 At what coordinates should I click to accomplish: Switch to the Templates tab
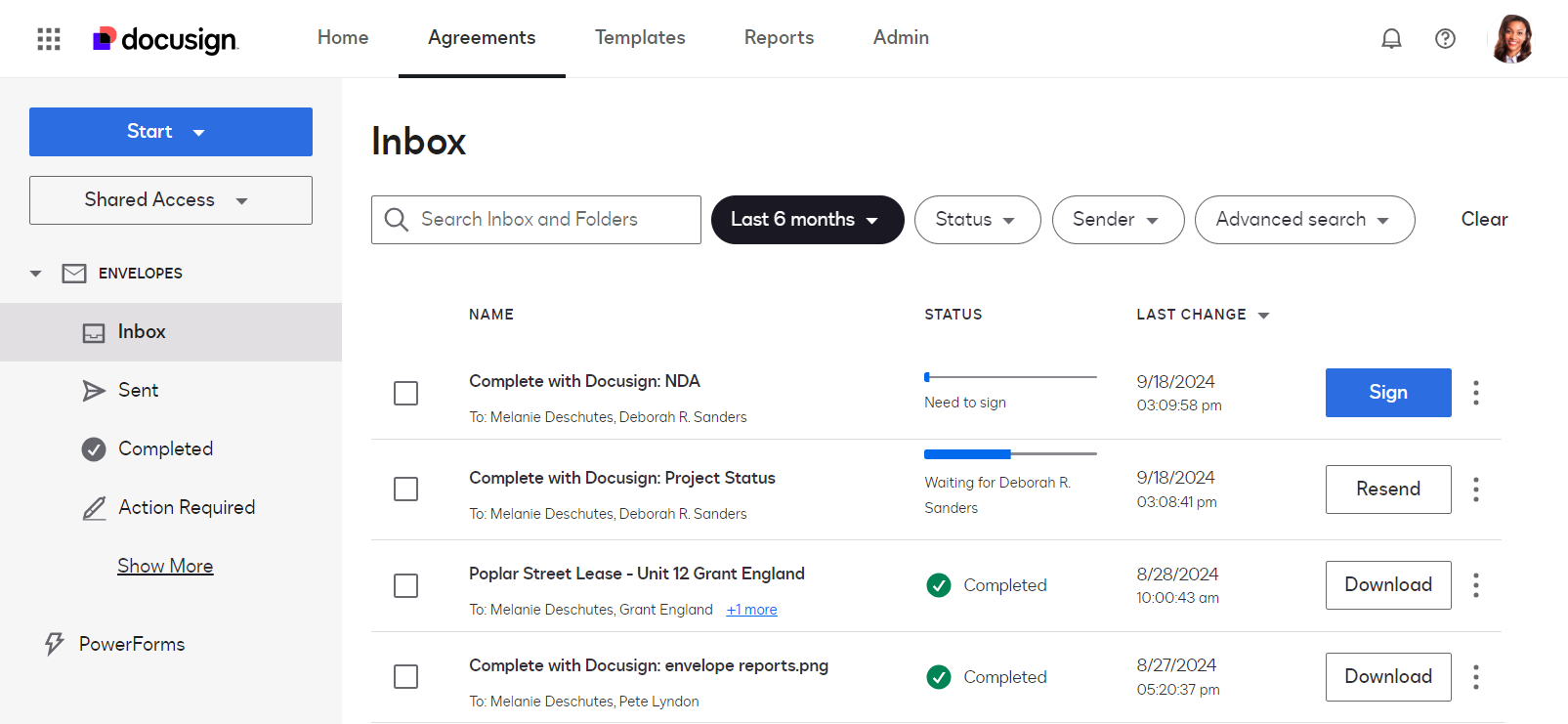pyautogui.click(x=640, y=38)
